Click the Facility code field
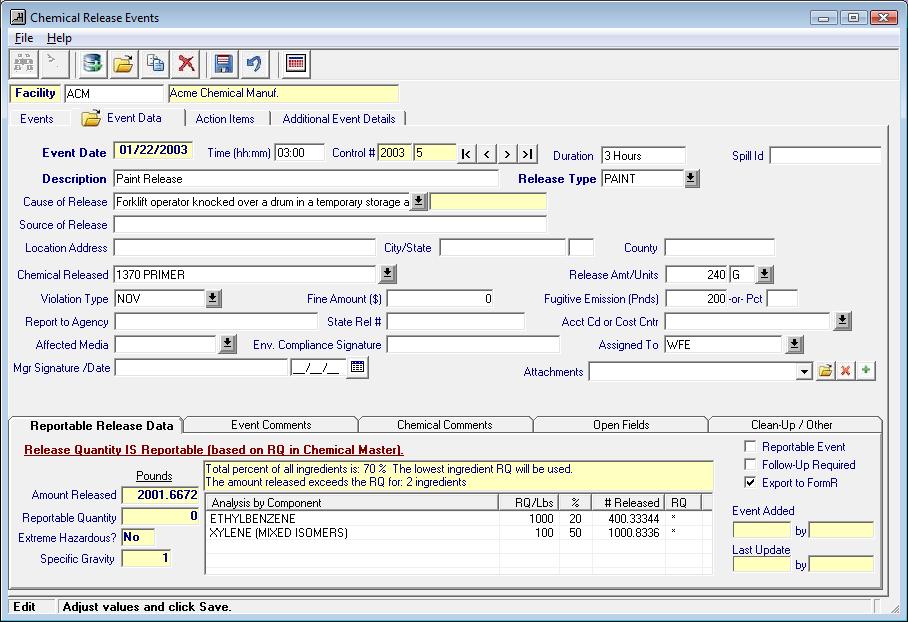This screenshot has height=622, width=908. [114, 93]
